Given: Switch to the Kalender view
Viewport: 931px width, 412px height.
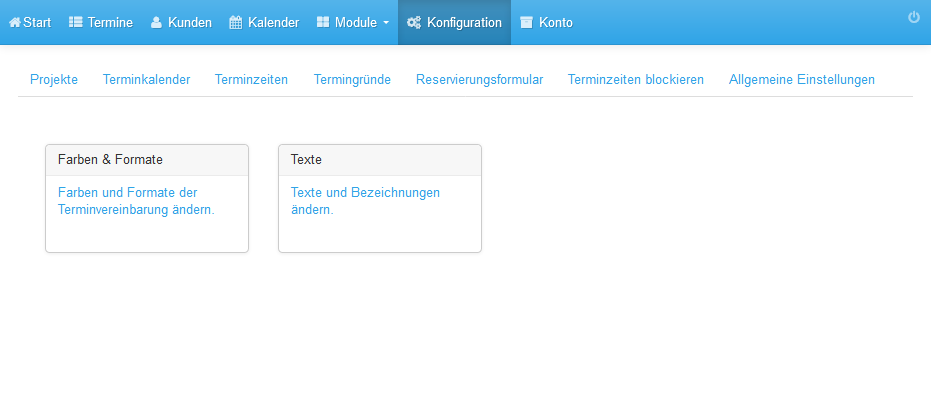Looking at the screenshot, I should click(x=264, y=23).
